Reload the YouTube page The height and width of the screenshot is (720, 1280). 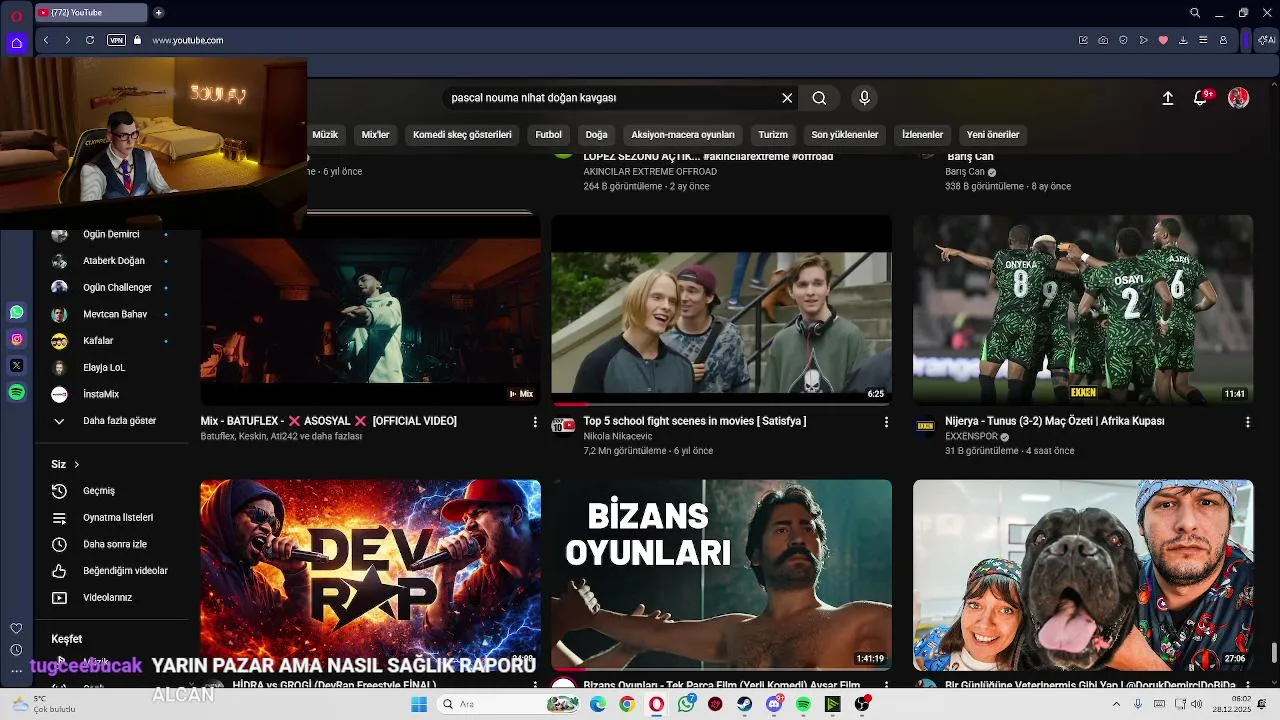point(90,40)
